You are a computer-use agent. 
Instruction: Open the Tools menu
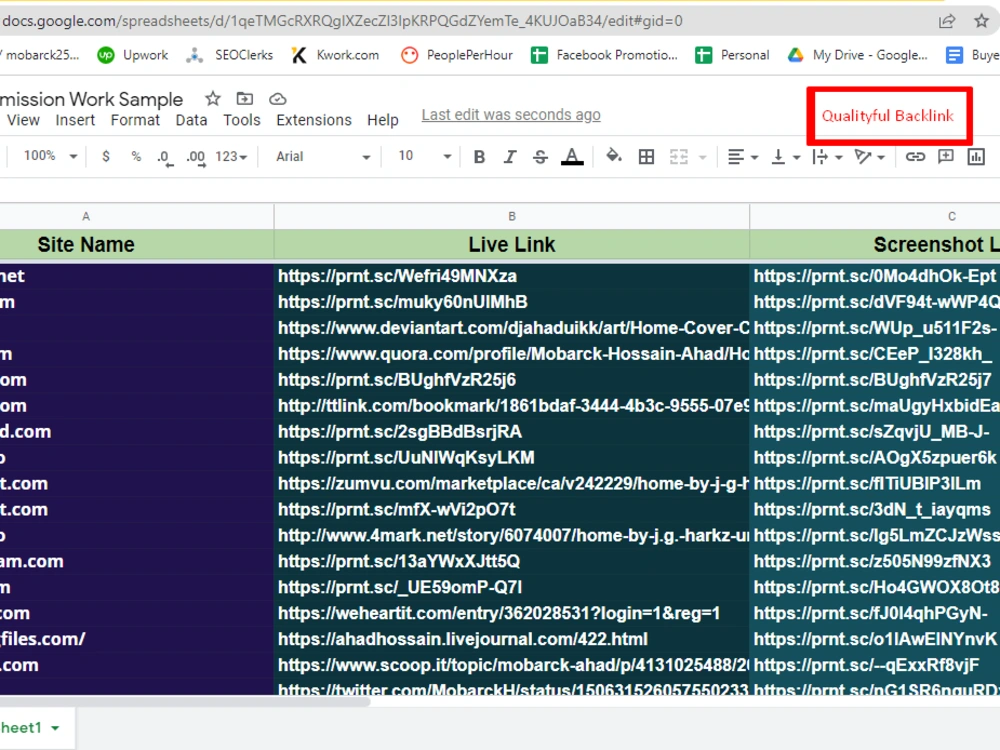click(242, 120)
